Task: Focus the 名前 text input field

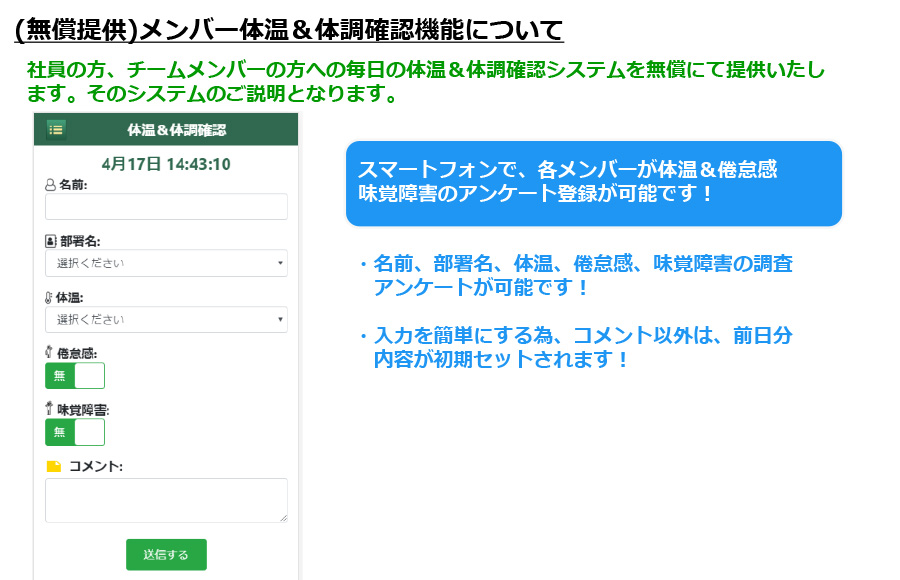Action: coord(166,207)
